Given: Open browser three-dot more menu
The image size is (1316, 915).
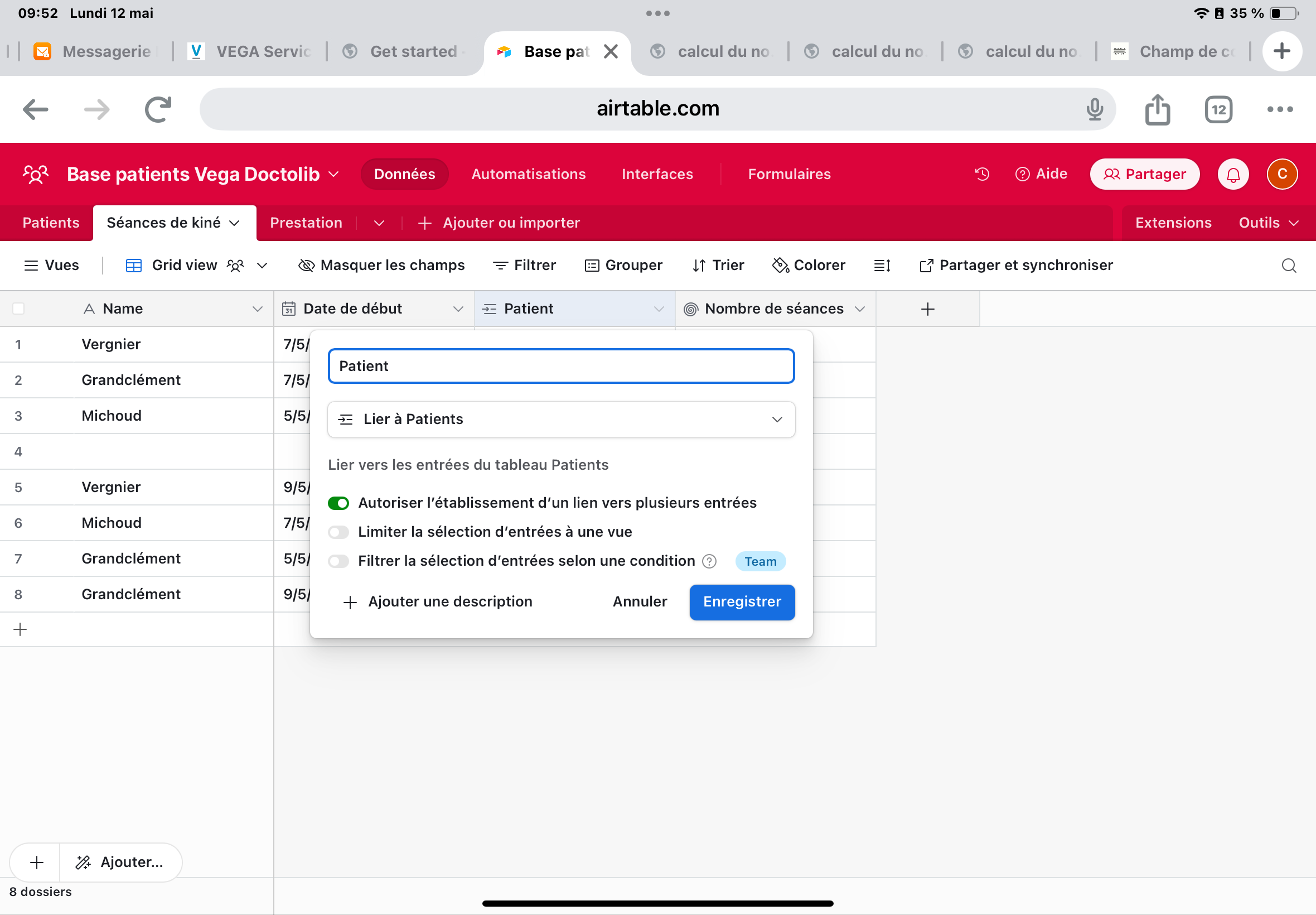Looking at the screenshot, I should pyautogui.click(x=1280, y=109).
